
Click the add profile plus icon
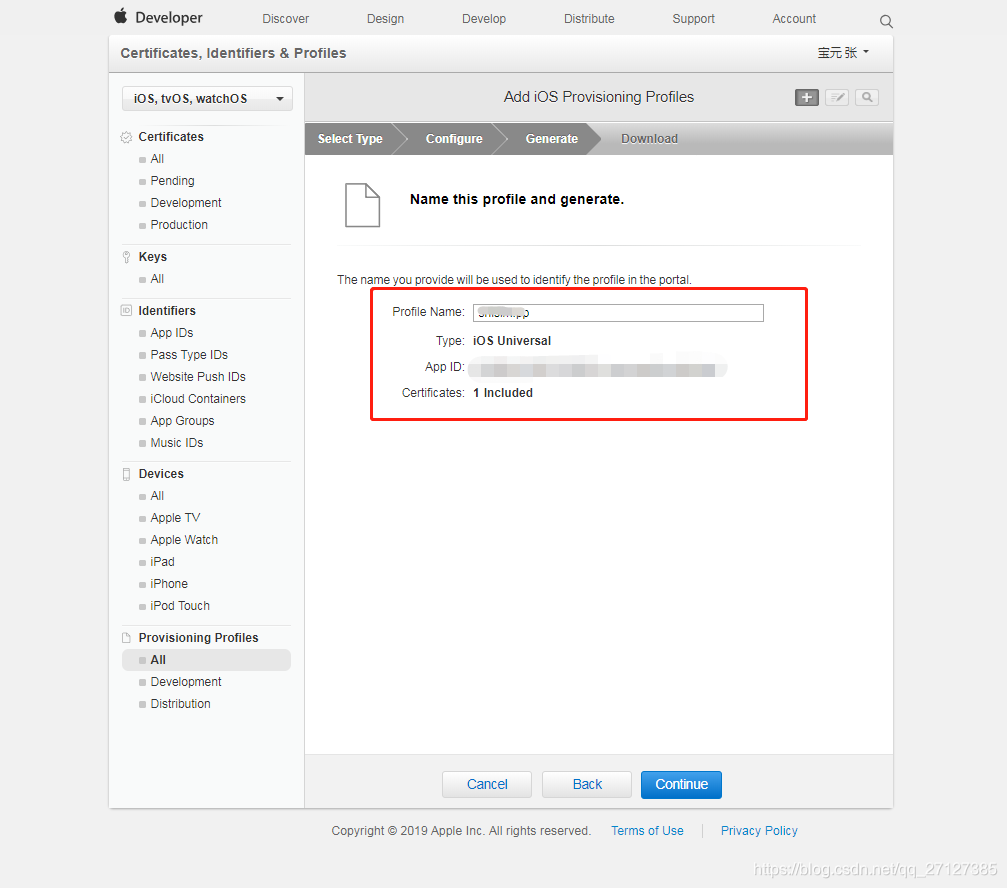807,98
